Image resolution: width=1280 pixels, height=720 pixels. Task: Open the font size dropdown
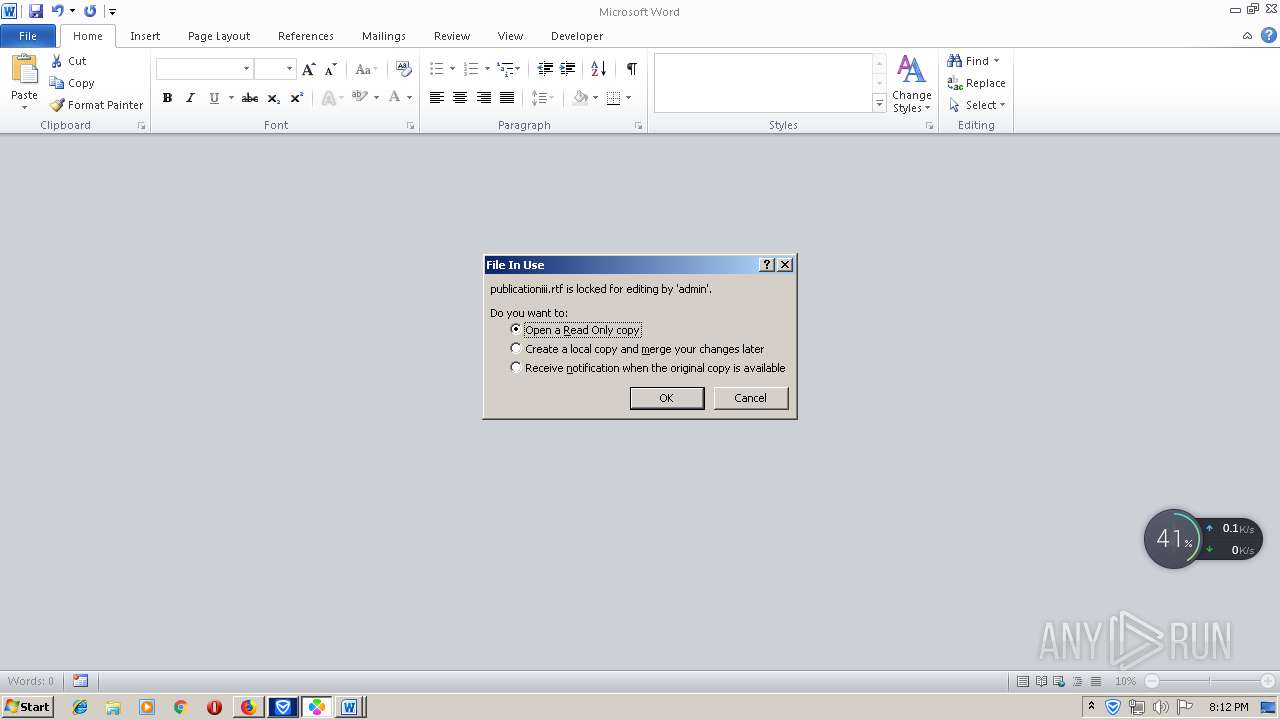tap(290, 69)
